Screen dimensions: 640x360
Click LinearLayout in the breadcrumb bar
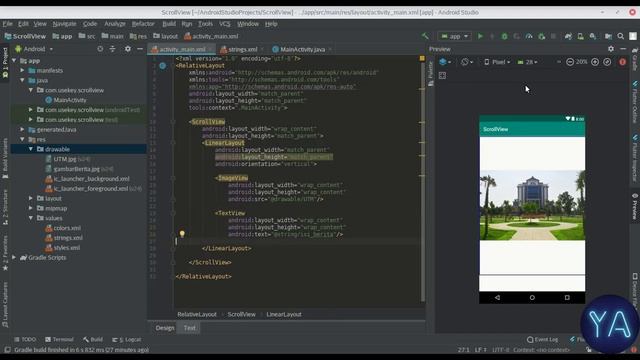pos(284,314)
